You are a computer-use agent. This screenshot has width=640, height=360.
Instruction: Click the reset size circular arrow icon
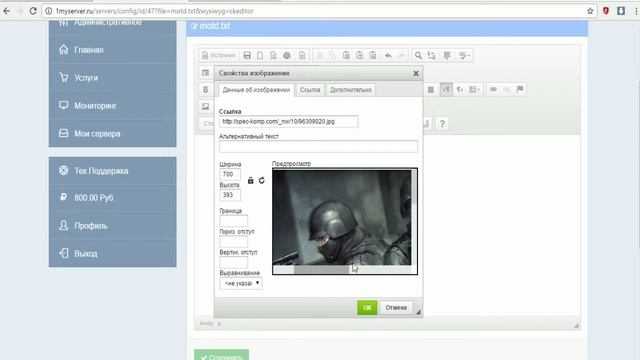(x=262, y=180)
